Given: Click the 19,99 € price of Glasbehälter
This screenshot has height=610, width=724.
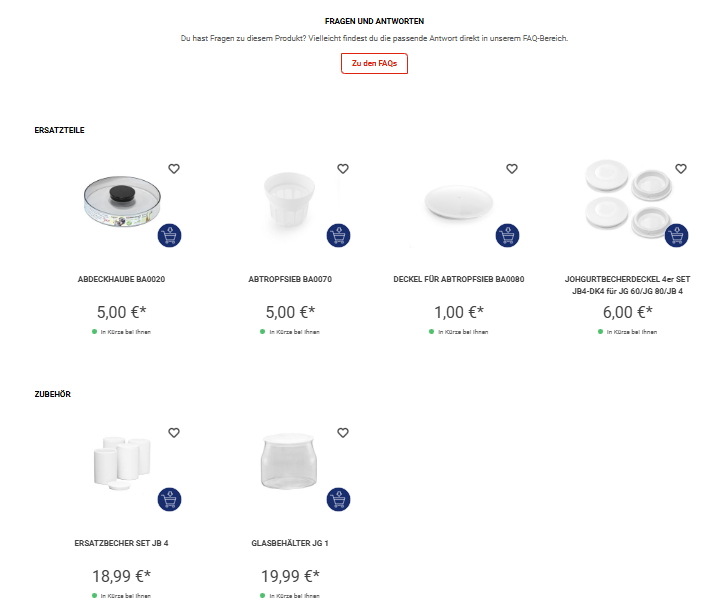Looking at the screenshot, I should pos(290,576).
